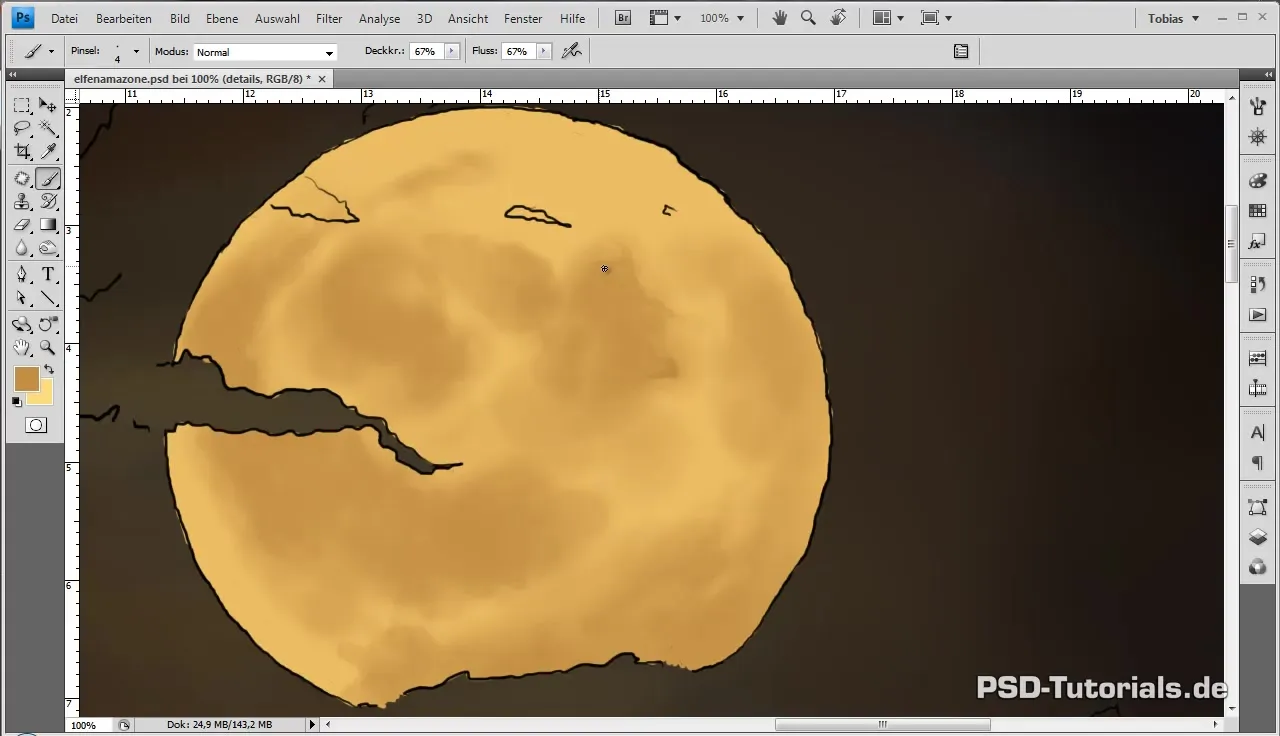The height and width of the screenshot is (736, 1280).
Task: Toggle Quick Mask mode
Action: point(36,425)
